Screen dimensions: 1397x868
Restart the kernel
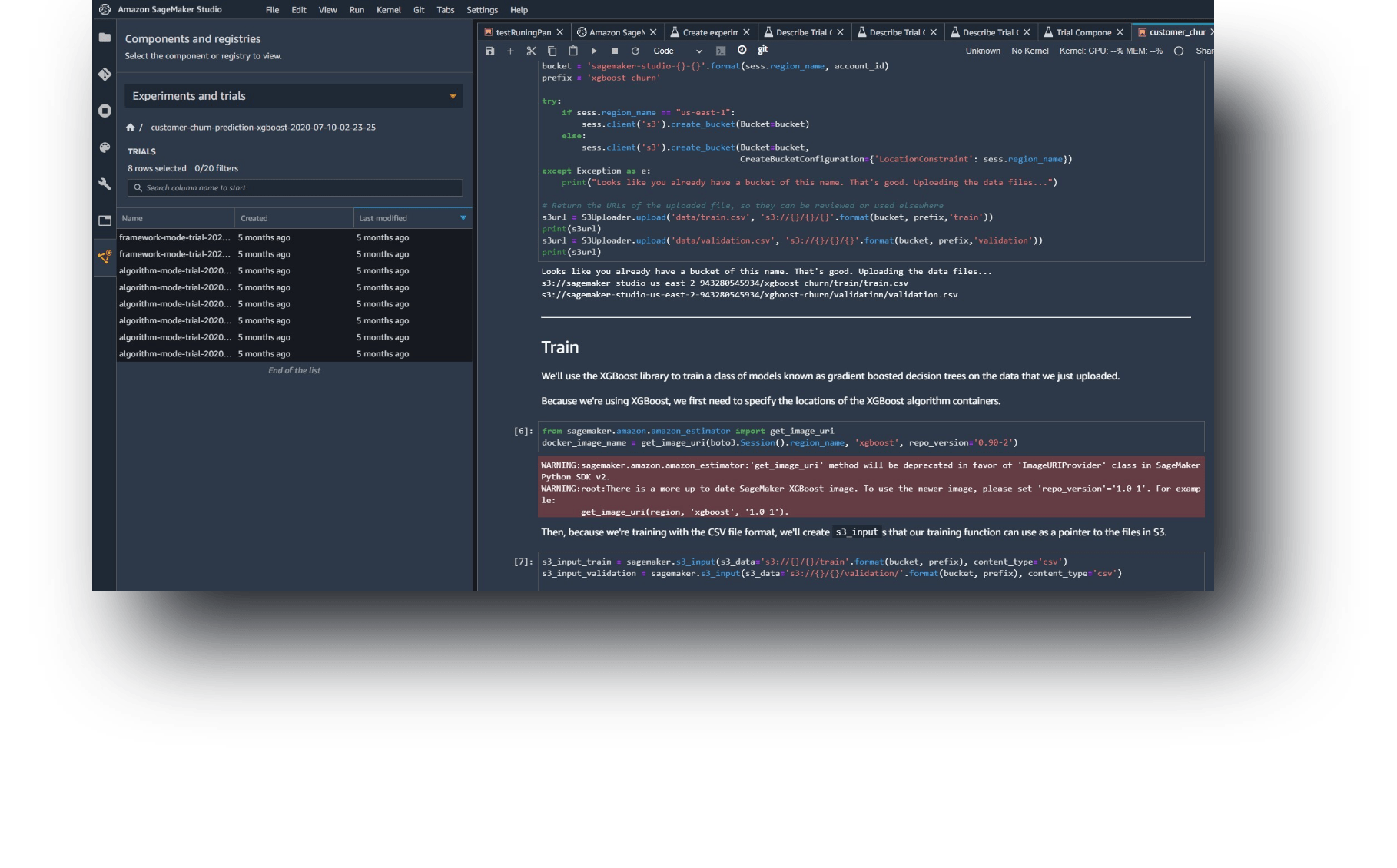pyautogui.click(x=635, y=51)
